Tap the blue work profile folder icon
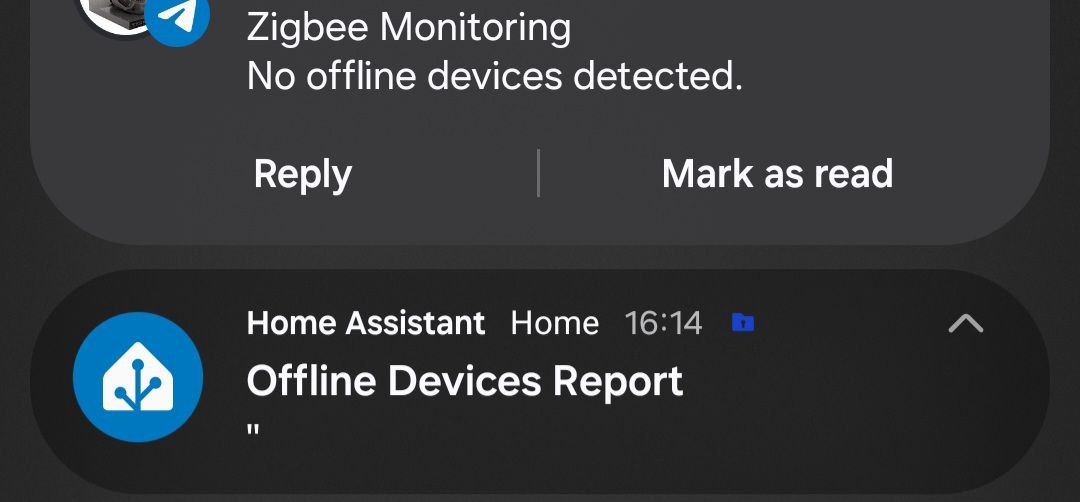This screenshot has height=502, width=1080. [x=742, y=322]
